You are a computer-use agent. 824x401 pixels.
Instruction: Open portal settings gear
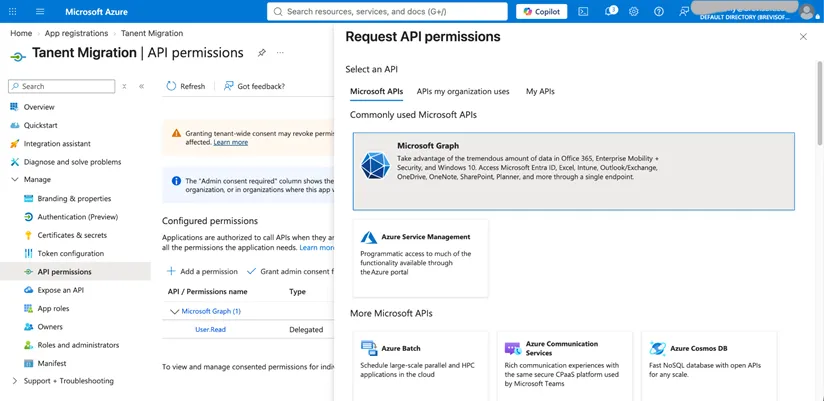tap(634, 12)
